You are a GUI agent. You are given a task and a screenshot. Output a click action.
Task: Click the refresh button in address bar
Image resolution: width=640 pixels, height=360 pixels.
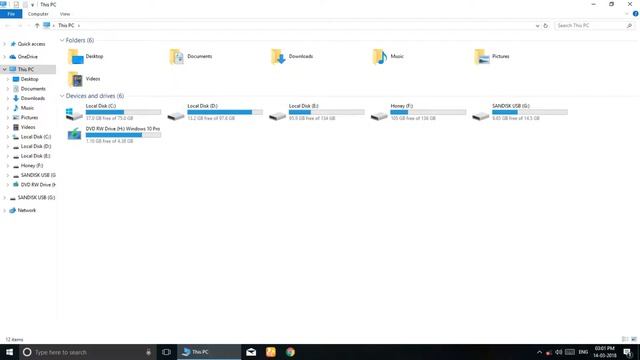(x=546, y=25)
